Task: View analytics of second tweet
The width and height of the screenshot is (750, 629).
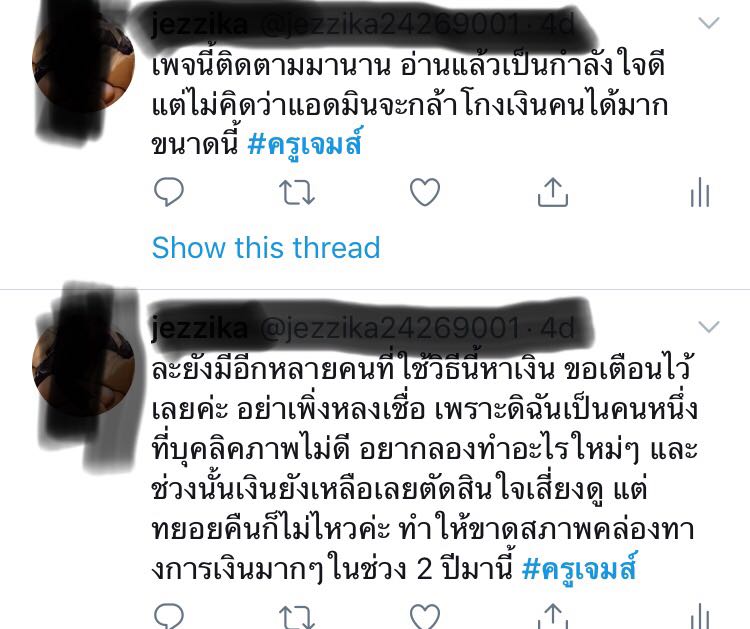Action: 700,616
